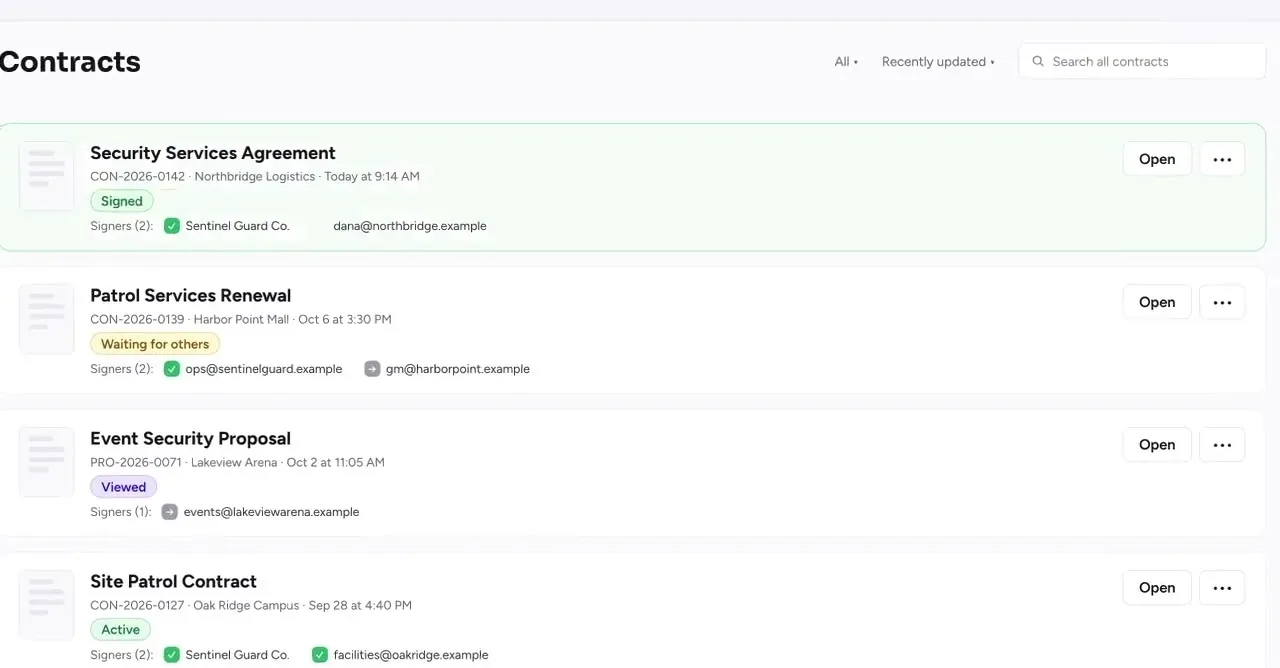
Task: Click green check icon beside Sentinel Guard Co. in Site Patrol Contract
Action: [x=171, y=655]
